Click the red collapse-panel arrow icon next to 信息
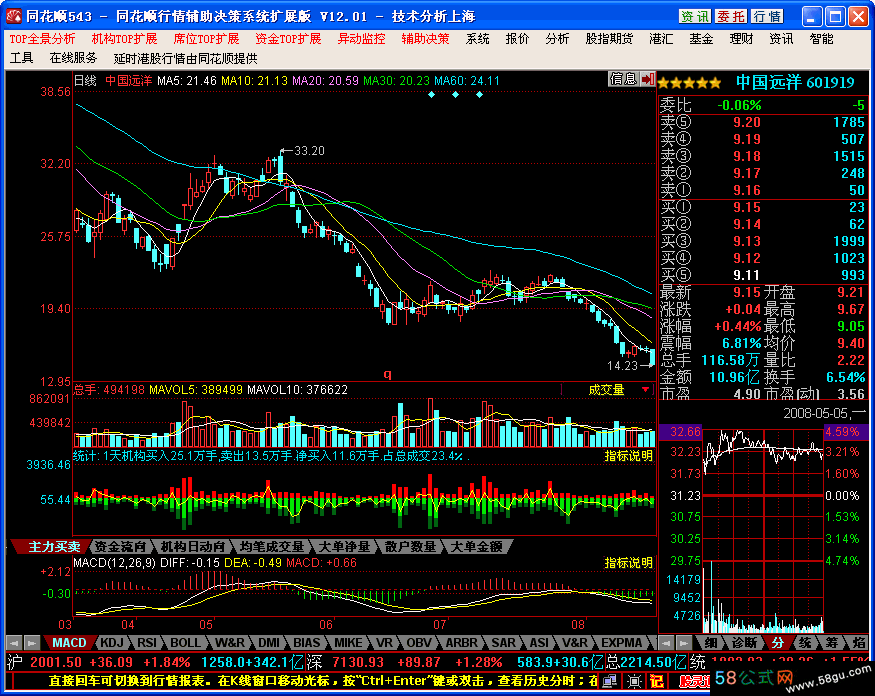The image size is (875, 696). point(647,79)
